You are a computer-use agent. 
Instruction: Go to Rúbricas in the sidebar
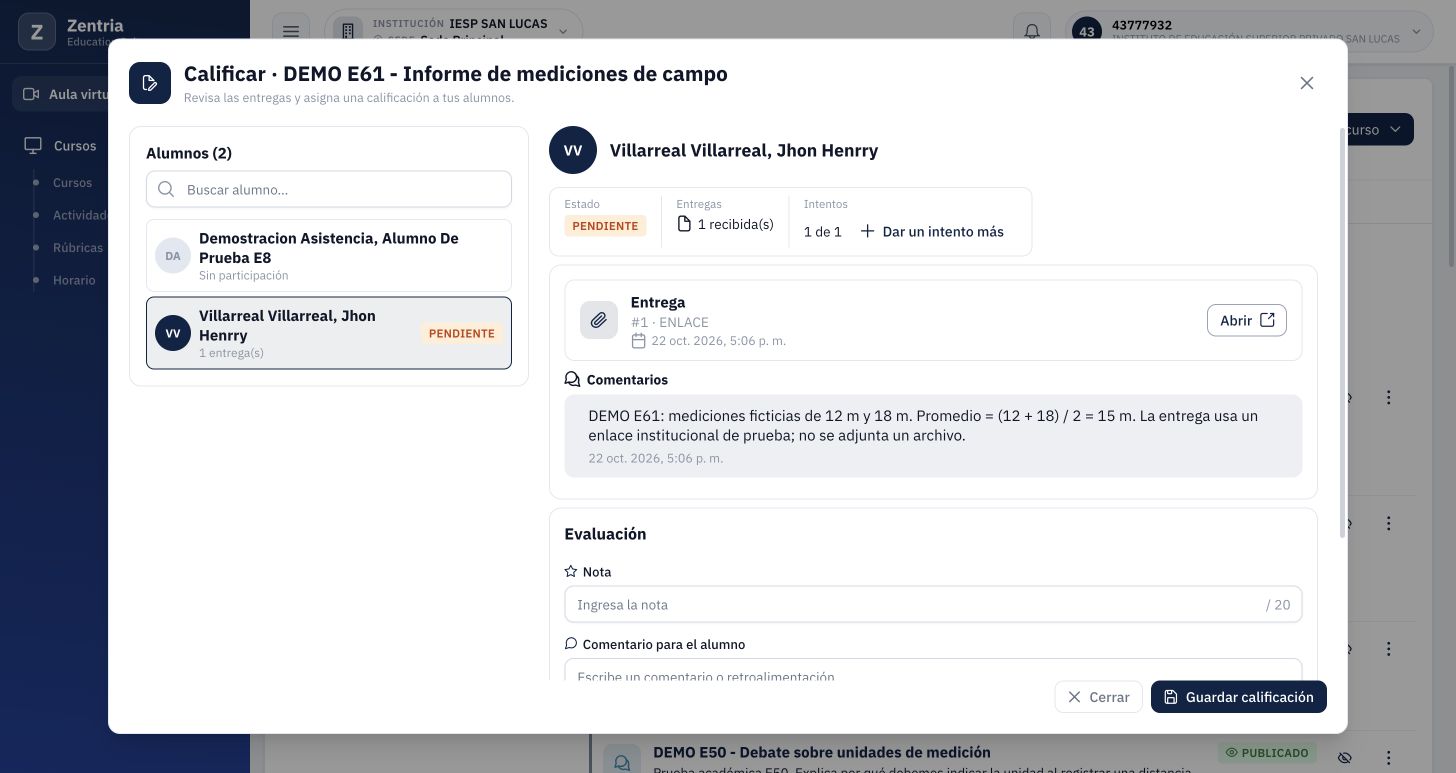pos(78,247)
